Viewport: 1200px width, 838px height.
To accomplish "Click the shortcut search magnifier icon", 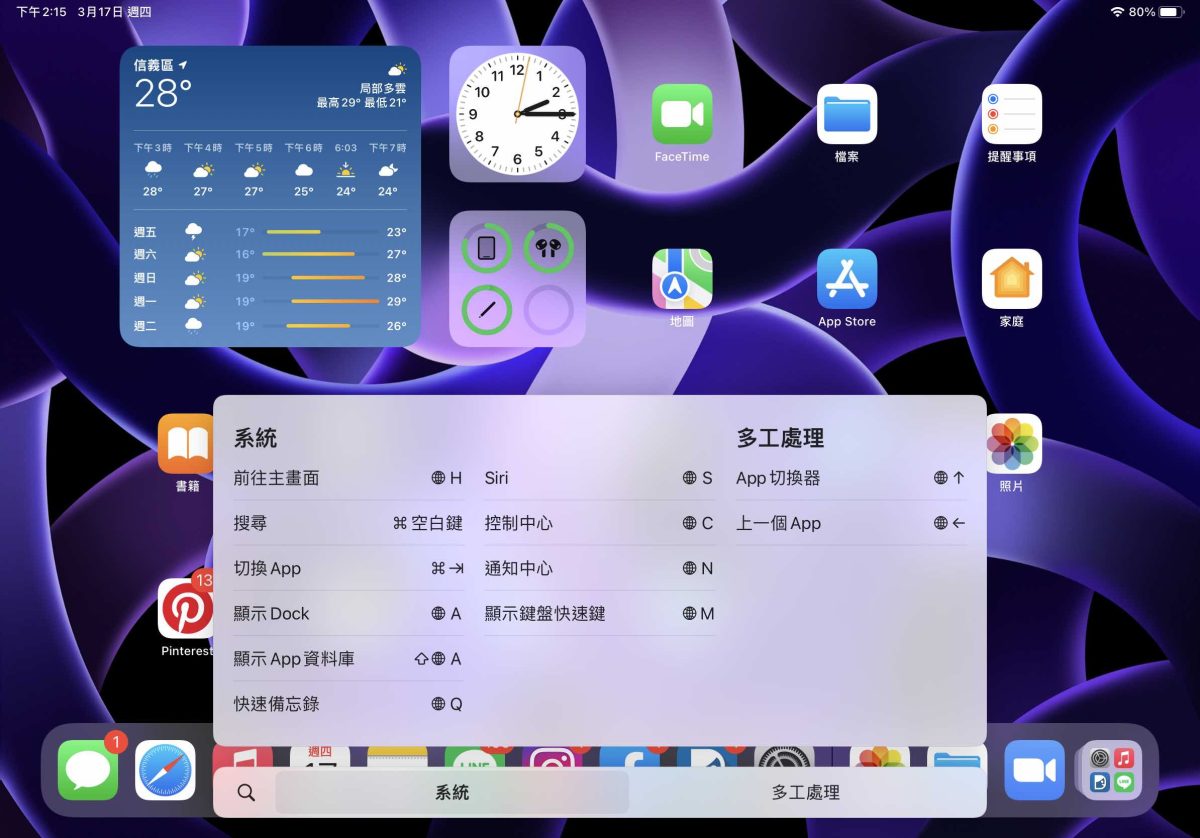I will click(x=246, y=793).
